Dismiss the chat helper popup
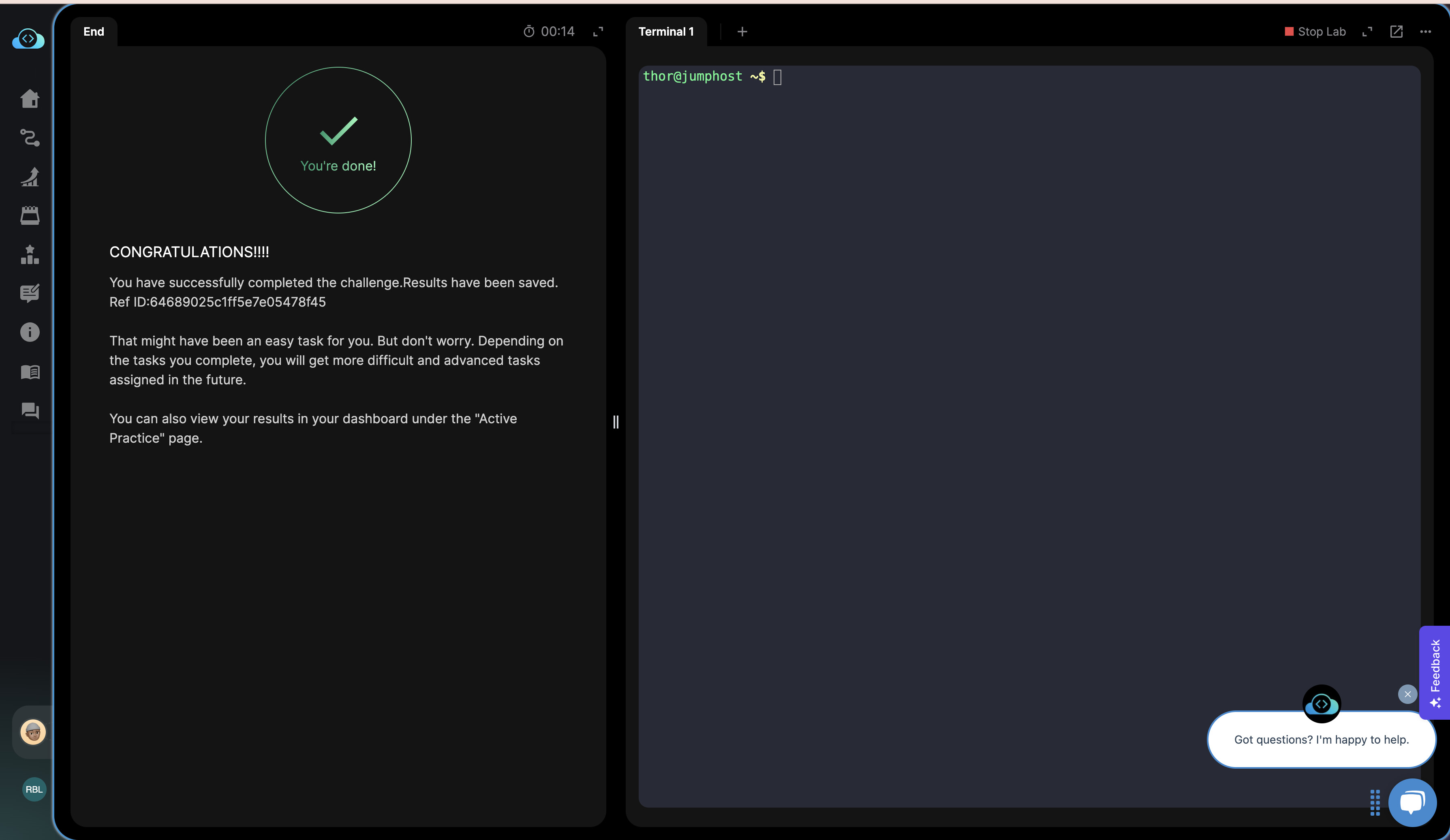Viewport: 1450px width, 840px height. 1407,694
